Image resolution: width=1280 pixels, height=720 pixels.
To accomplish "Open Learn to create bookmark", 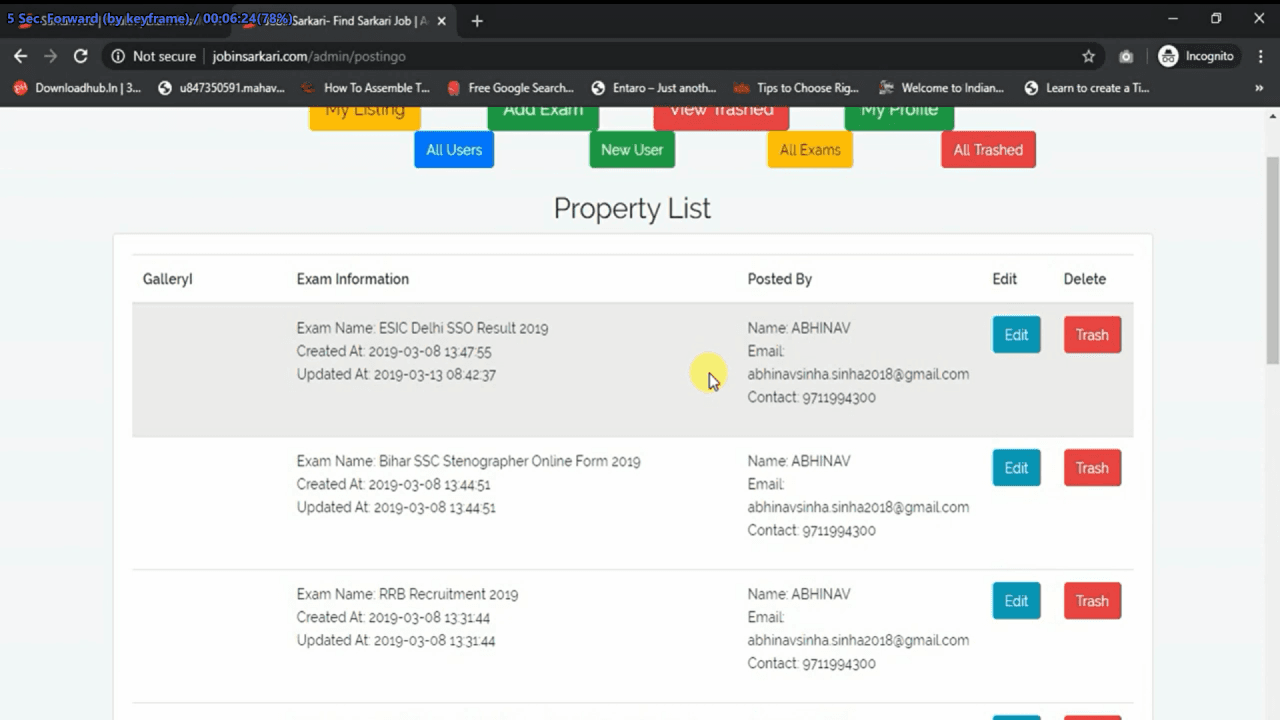I will (x=1087, y=88).
